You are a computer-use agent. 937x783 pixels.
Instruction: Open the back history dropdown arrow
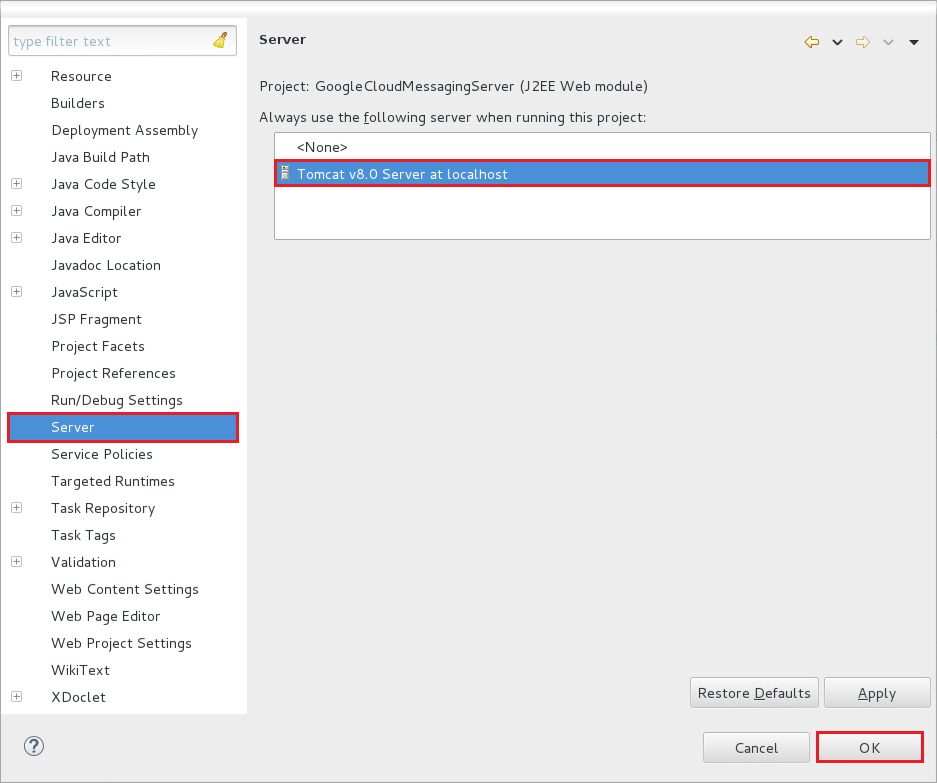pos(837,42)
